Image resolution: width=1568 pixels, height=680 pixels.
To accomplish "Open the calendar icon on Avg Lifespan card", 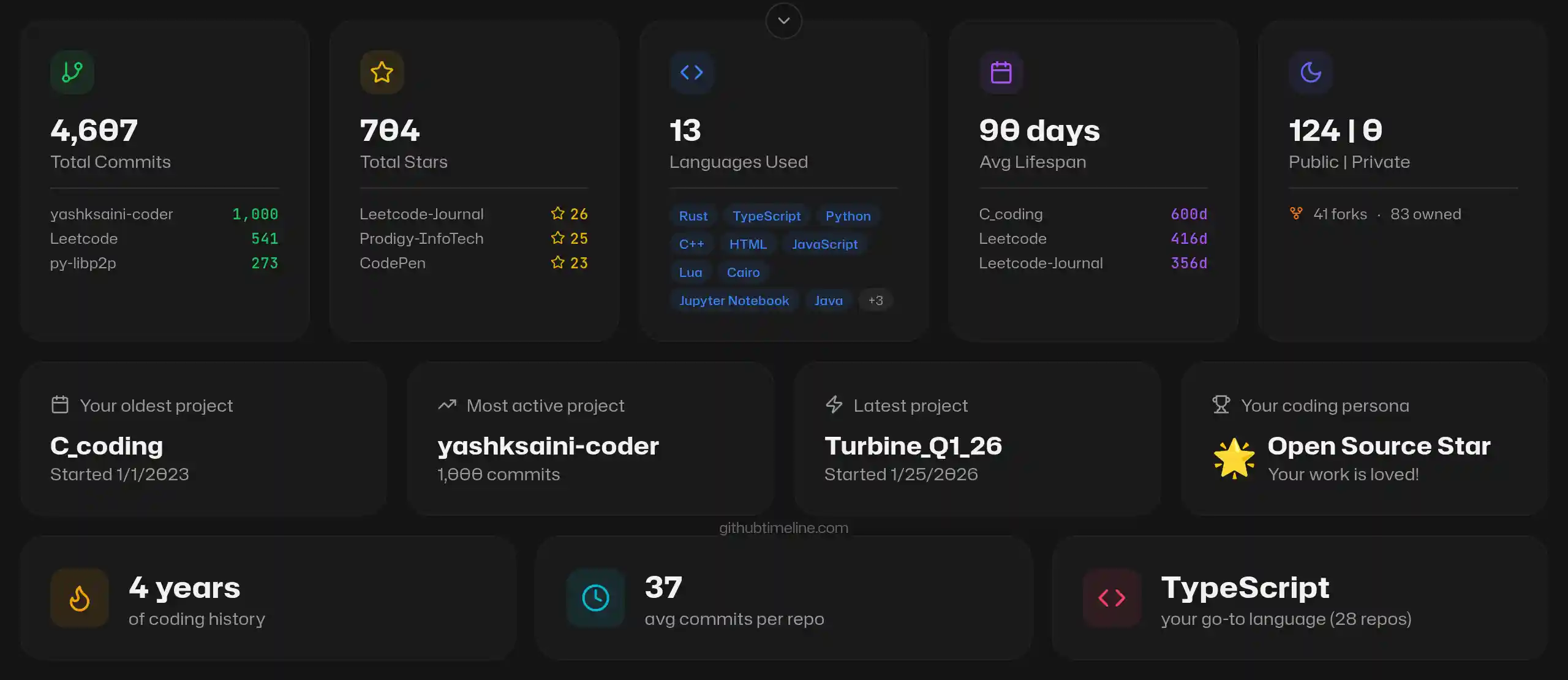I will pos(1001,72).
